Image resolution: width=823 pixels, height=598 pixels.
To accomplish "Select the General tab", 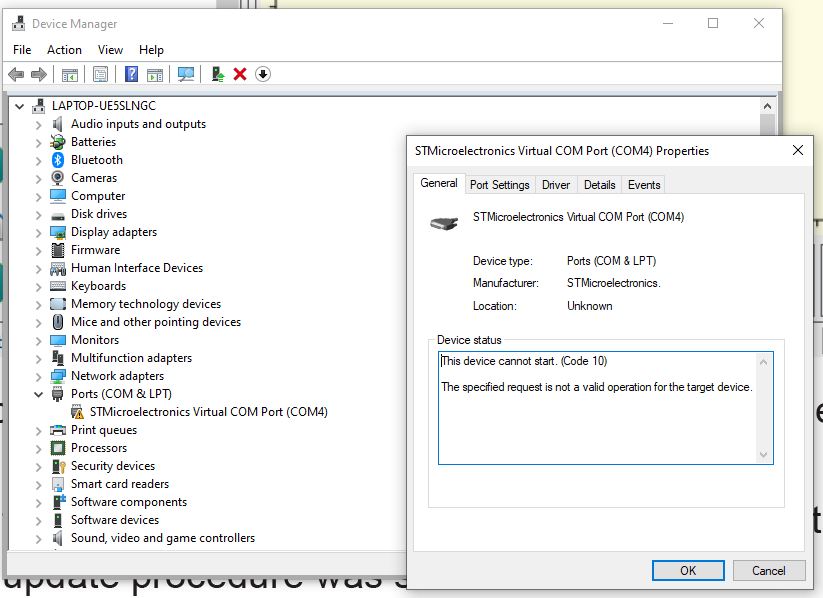I will click(439, 183).
